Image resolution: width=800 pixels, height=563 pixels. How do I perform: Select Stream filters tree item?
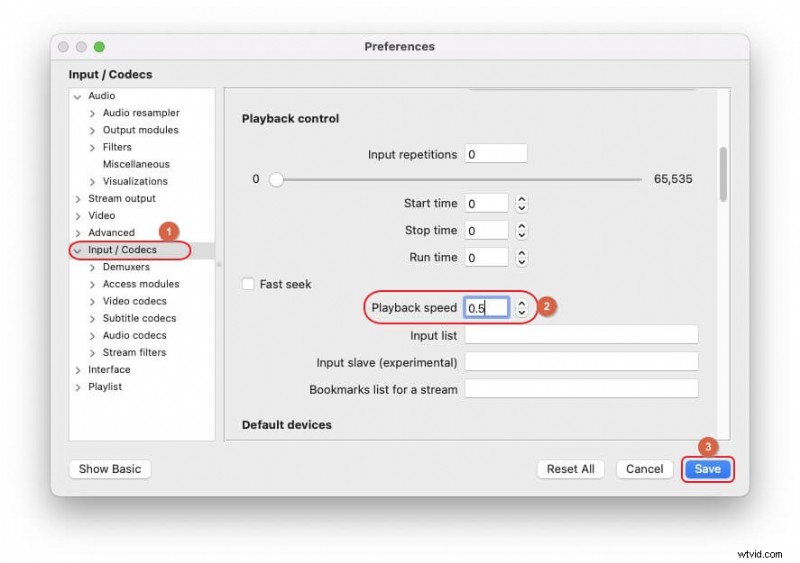point(134,352)
